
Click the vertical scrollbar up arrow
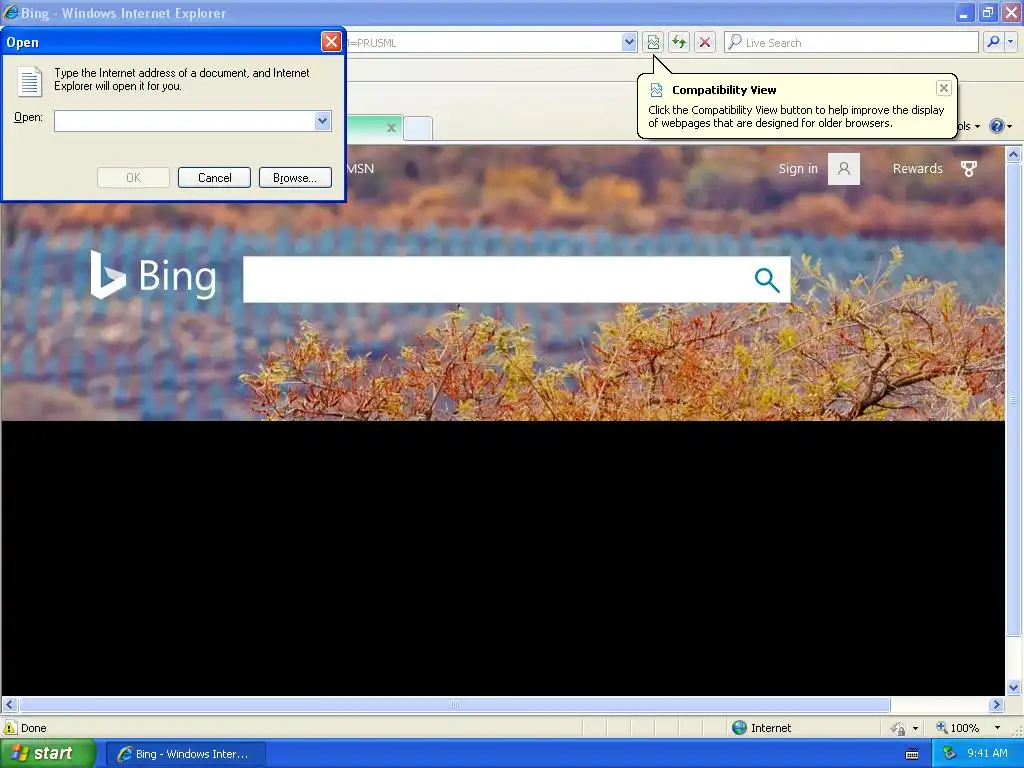coord(1014,155)
